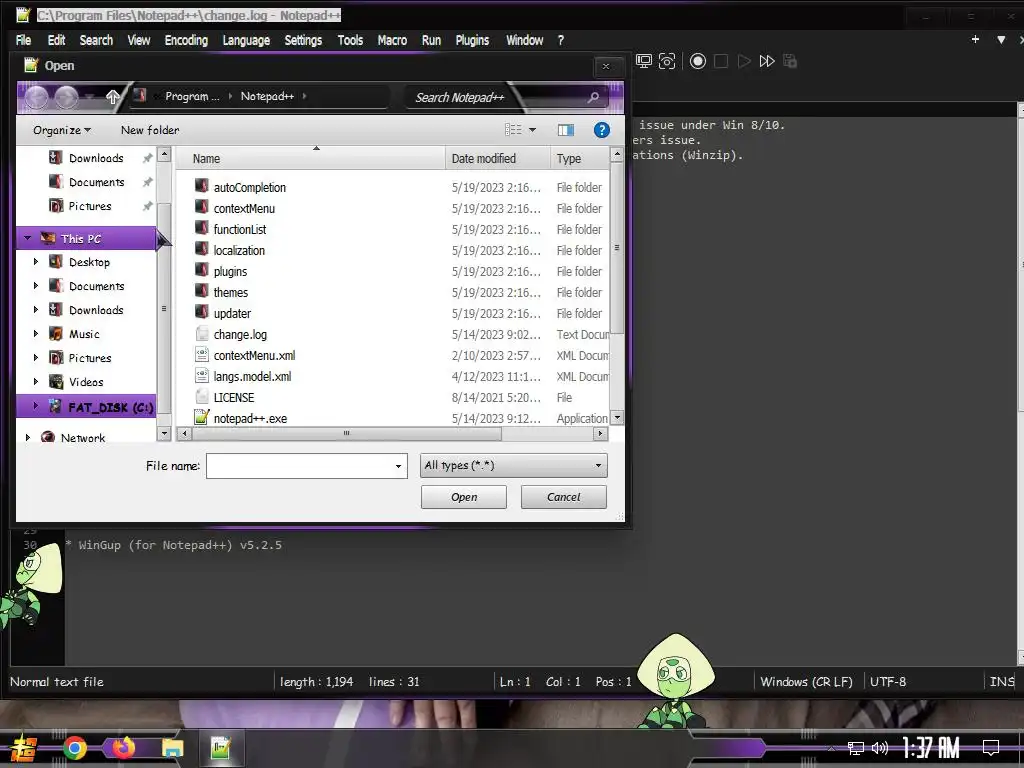Screen dimensions: 1024x768
Task: Click the stop recording square icon
Action: (x=721, y=61)
